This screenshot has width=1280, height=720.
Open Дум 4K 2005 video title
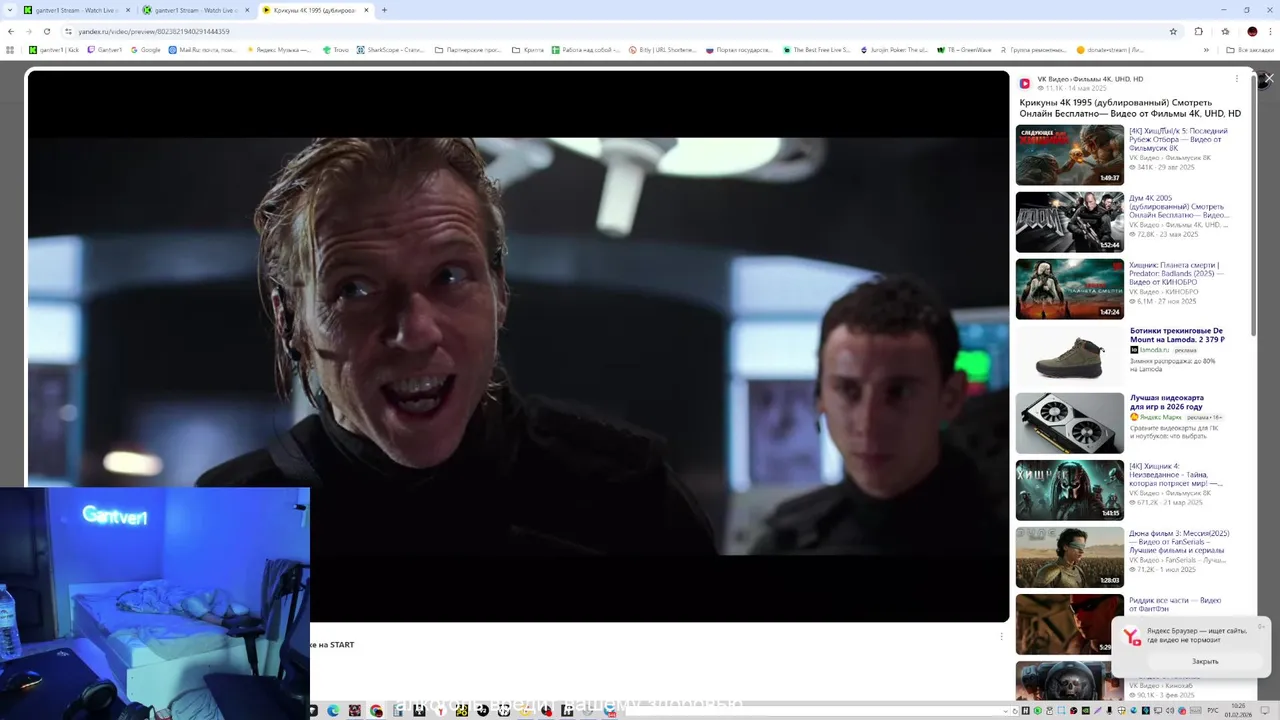pyautogui.click(x=1179, y=206)
